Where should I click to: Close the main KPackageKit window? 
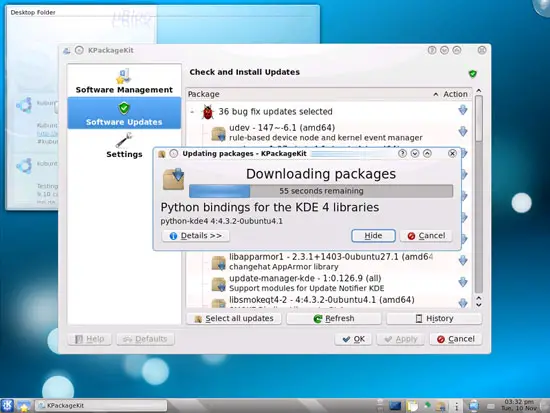[482, 50]
